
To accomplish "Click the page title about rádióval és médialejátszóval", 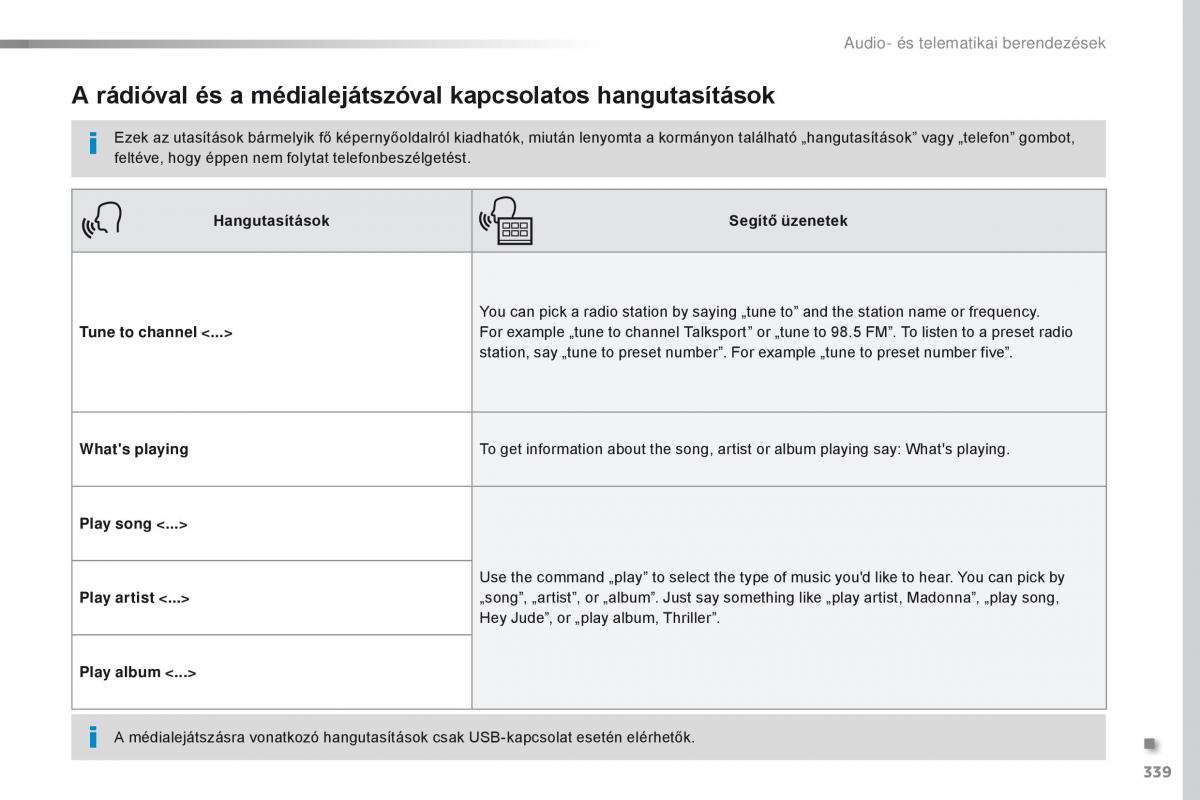I will tap(423, 95).
